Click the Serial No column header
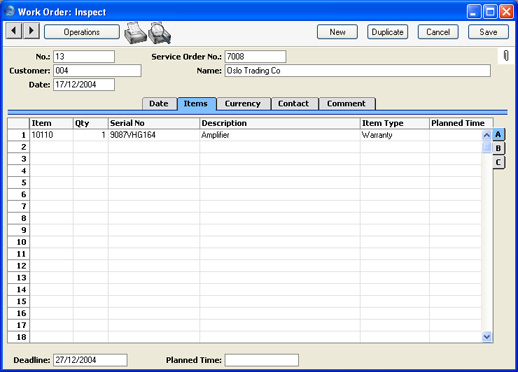 pos(154,123)
